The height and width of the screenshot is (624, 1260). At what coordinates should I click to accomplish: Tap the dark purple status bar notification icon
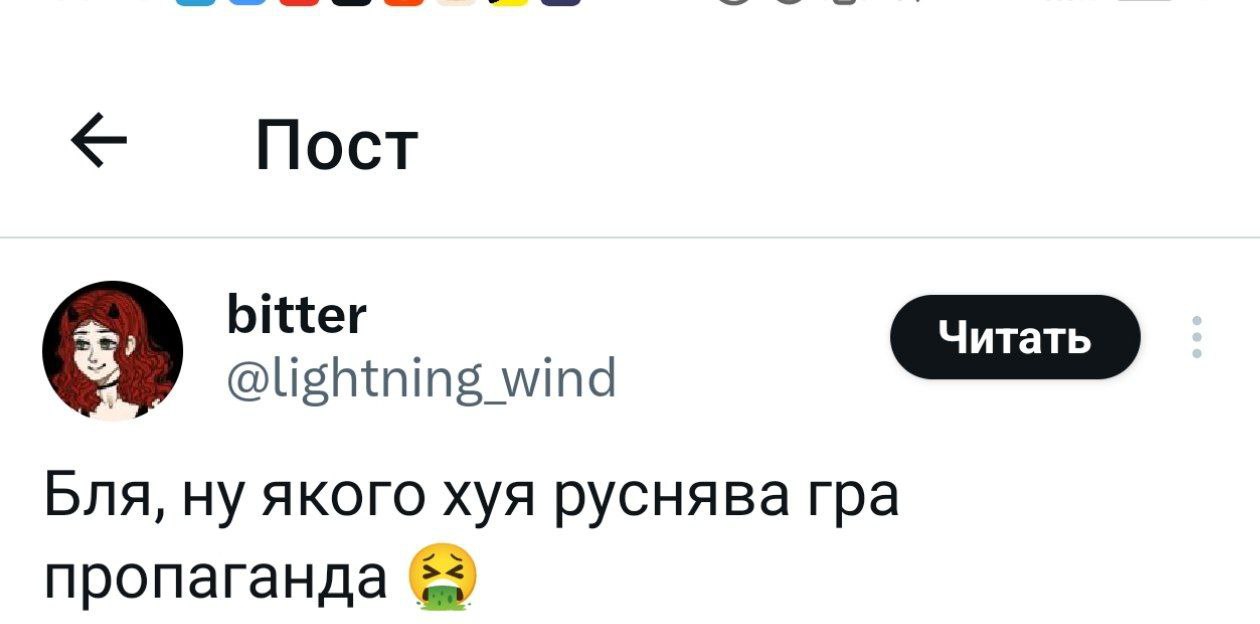(560, 2)
